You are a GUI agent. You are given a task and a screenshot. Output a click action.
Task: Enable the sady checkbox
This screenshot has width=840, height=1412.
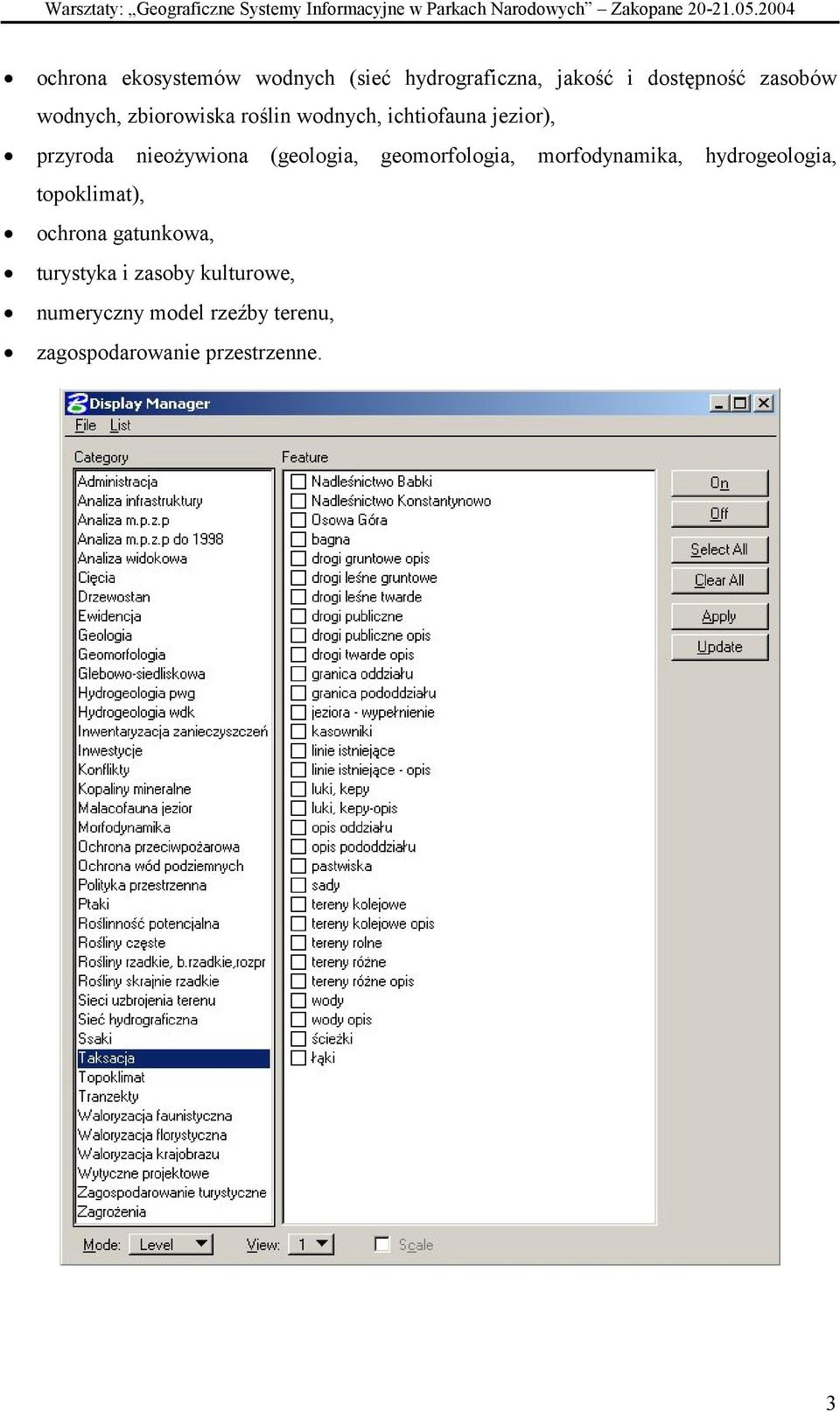298,886
